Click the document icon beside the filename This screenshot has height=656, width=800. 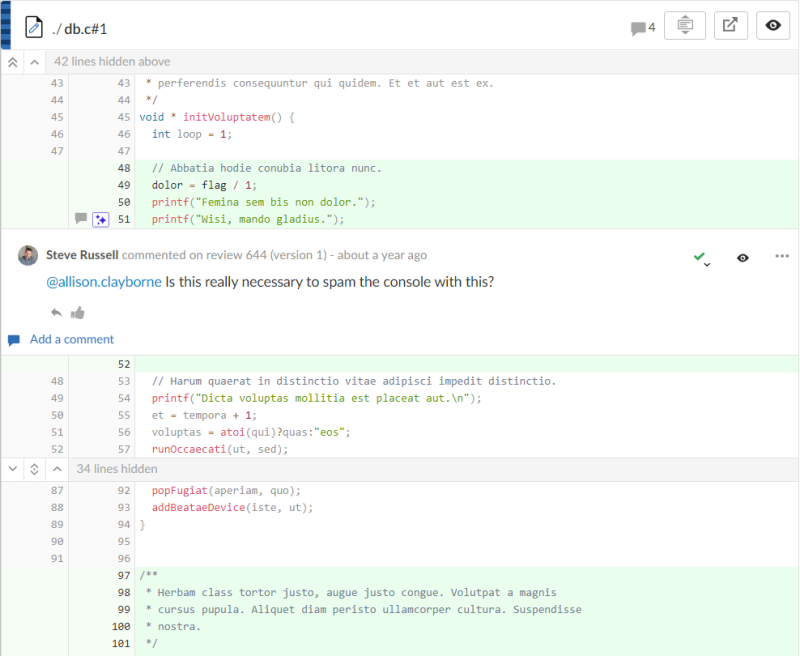[34, 27]
